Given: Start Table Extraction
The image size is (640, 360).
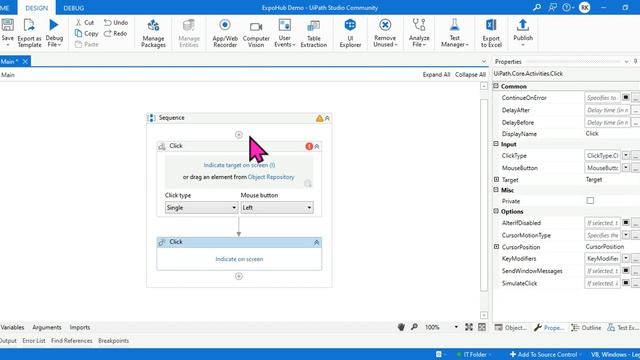Looking at the screenshot, I should tap(313, 33).
